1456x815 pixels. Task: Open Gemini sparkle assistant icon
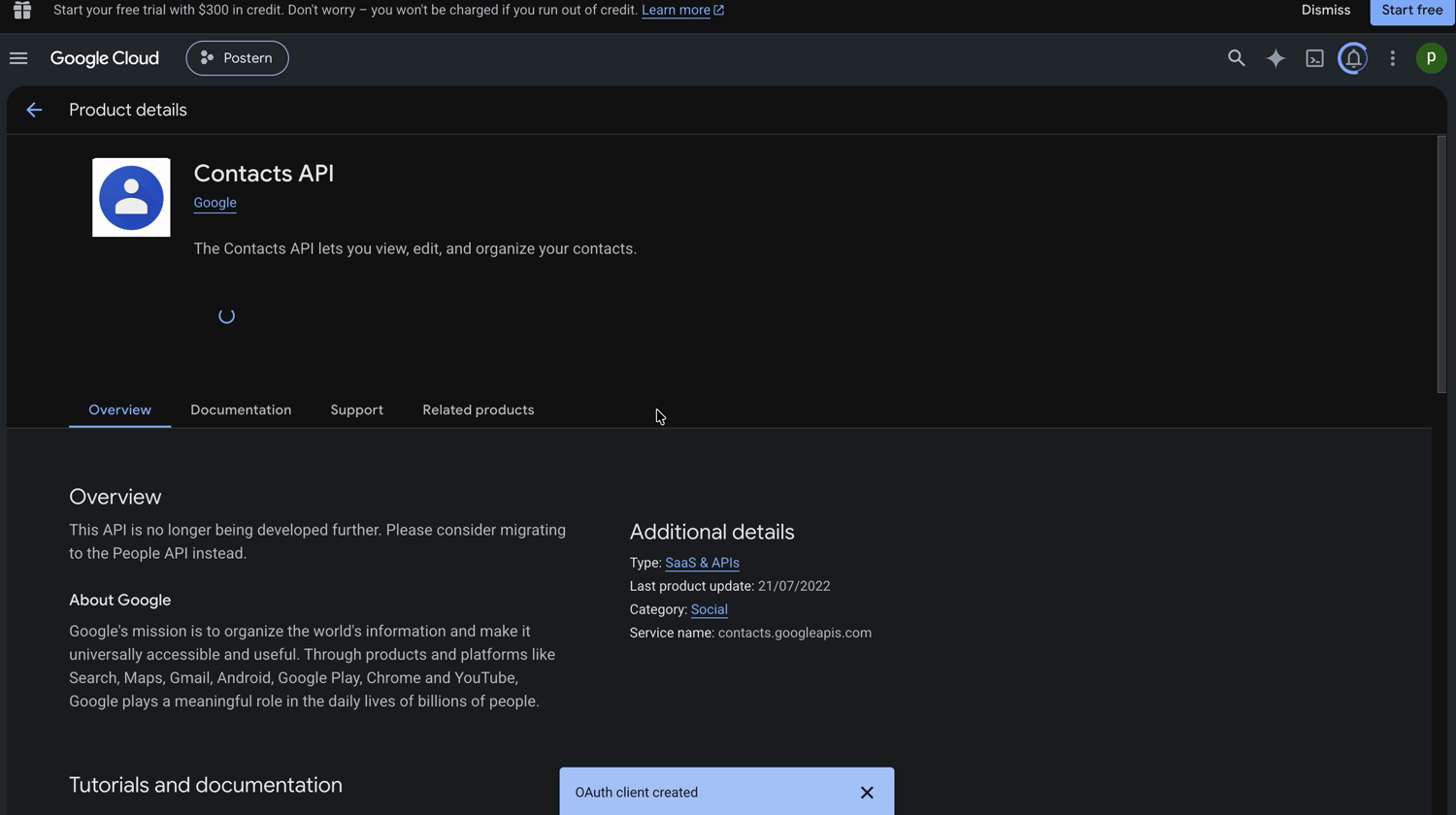1275,58
